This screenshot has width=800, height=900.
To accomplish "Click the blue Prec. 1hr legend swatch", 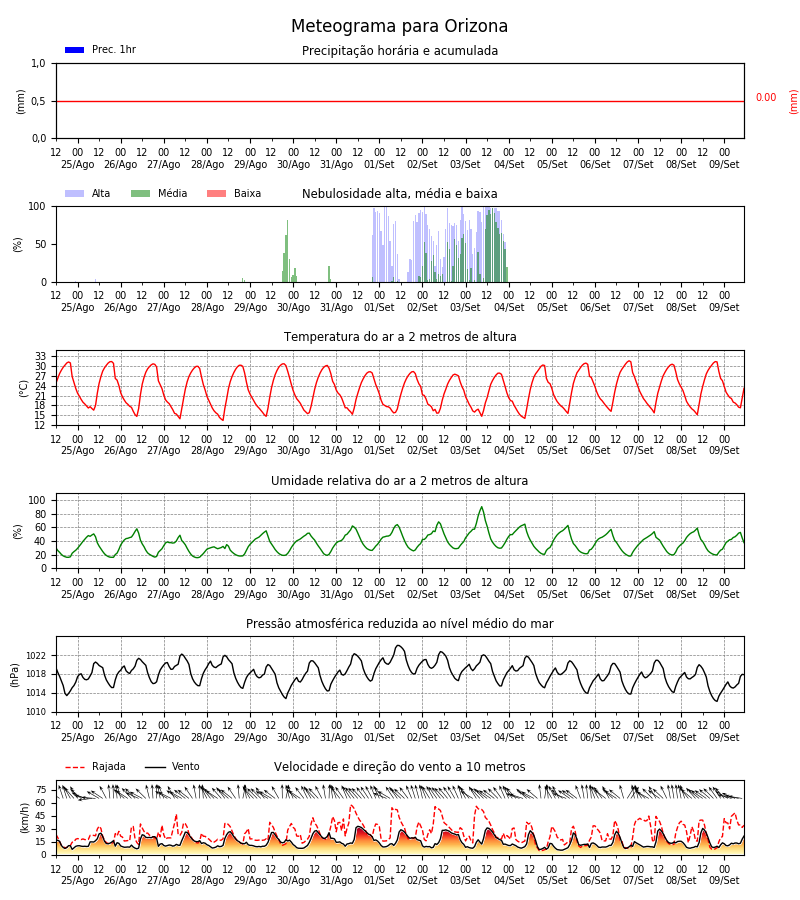I will 75,50.
